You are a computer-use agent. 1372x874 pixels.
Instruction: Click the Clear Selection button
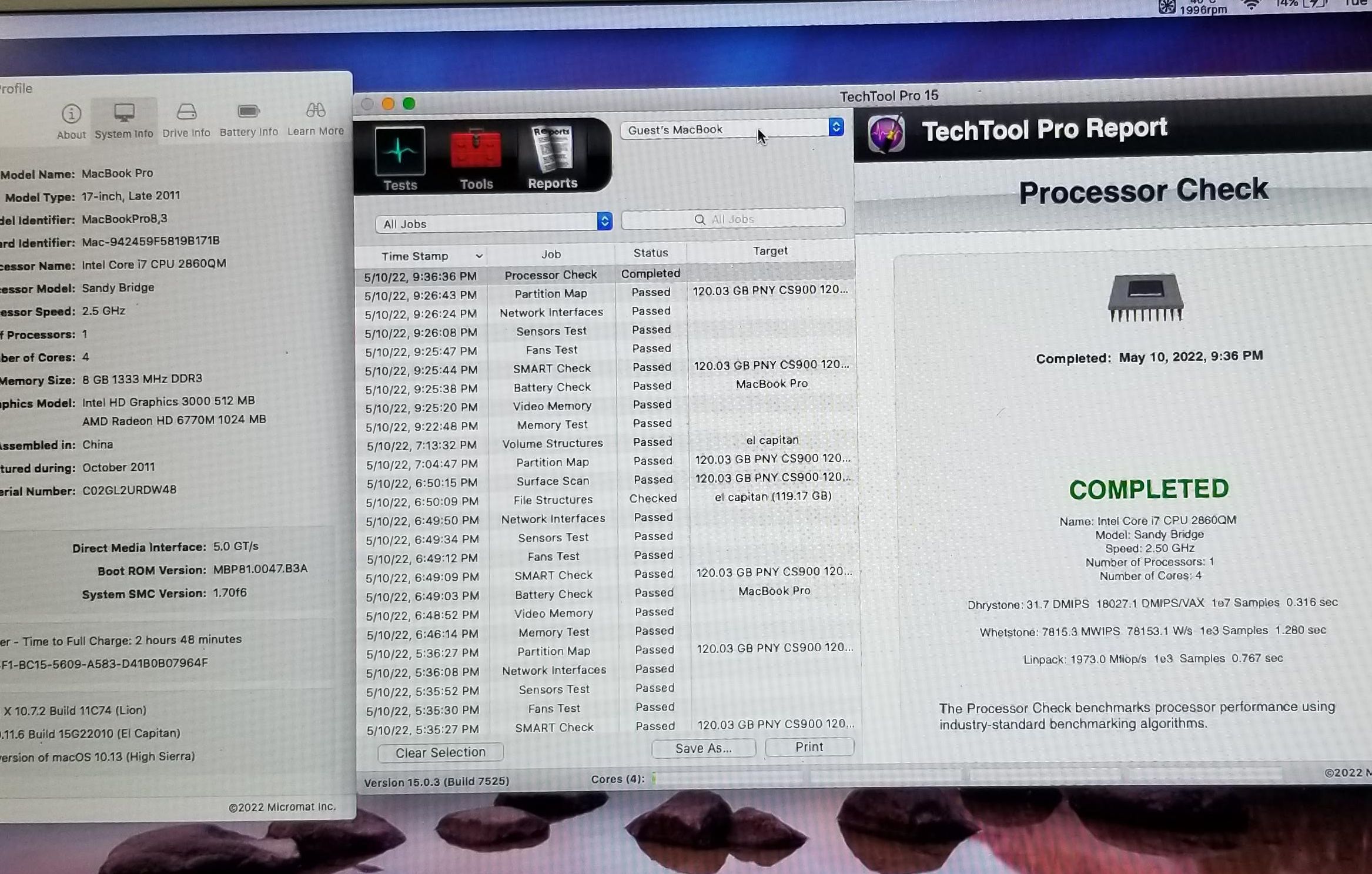coord(440,752)
